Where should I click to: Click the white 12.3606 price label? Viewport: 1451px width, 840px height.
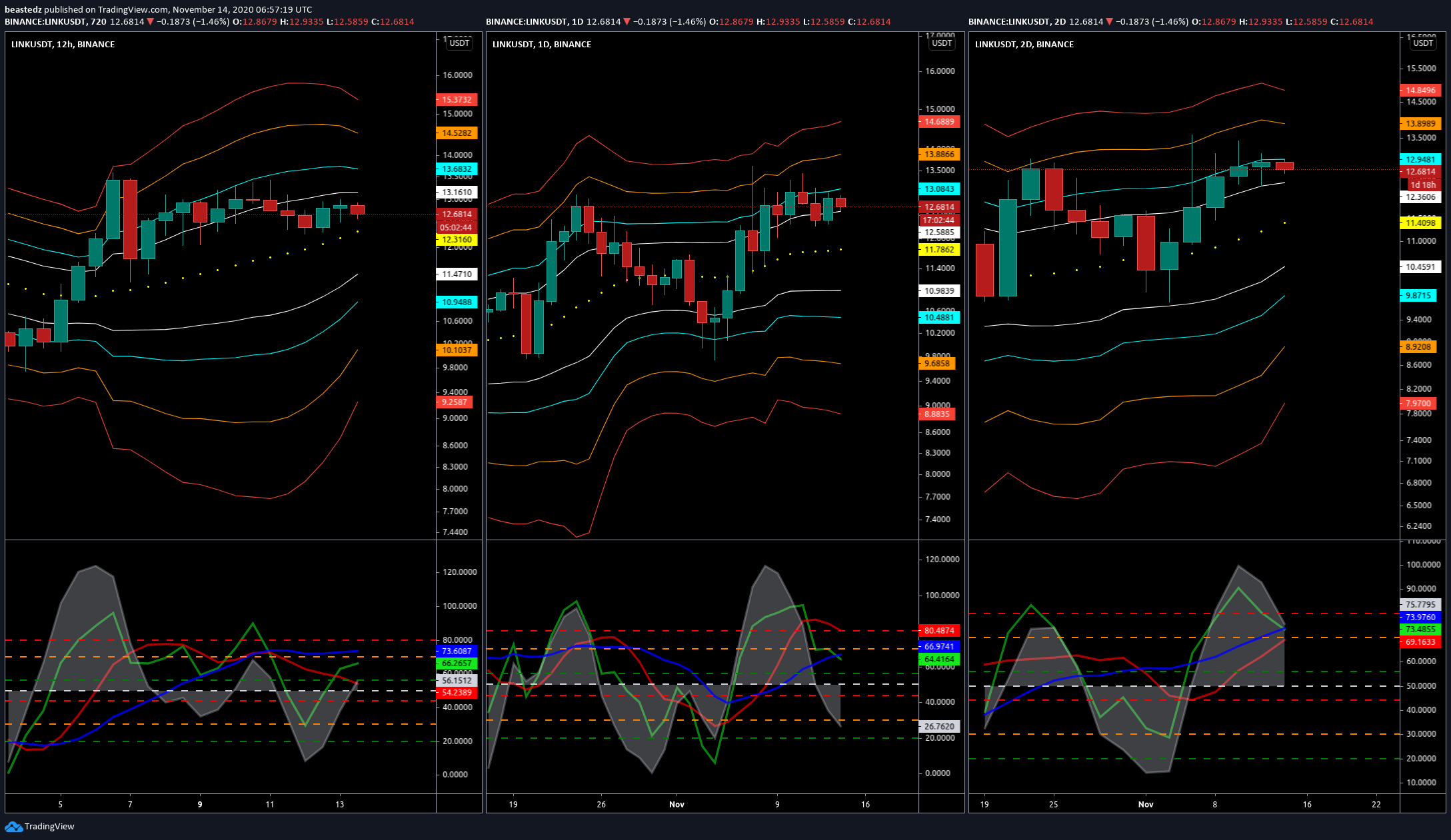coord(1420,197)
